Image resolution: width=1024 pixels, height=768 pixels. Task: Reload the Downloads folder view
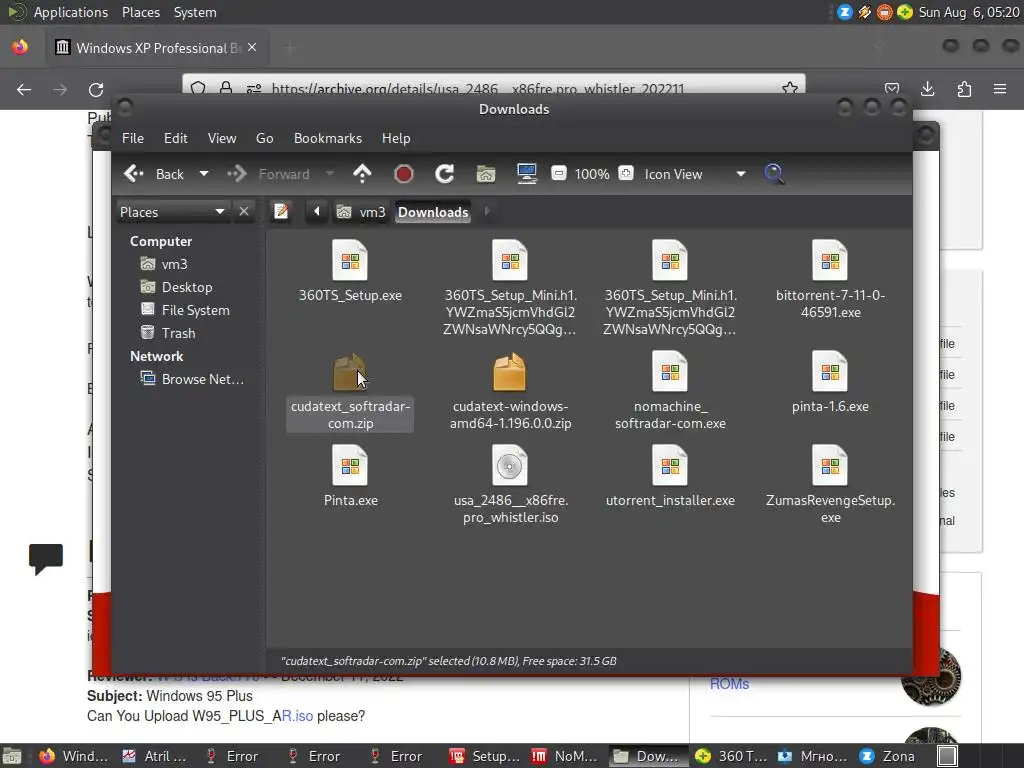tap(445, 174)
